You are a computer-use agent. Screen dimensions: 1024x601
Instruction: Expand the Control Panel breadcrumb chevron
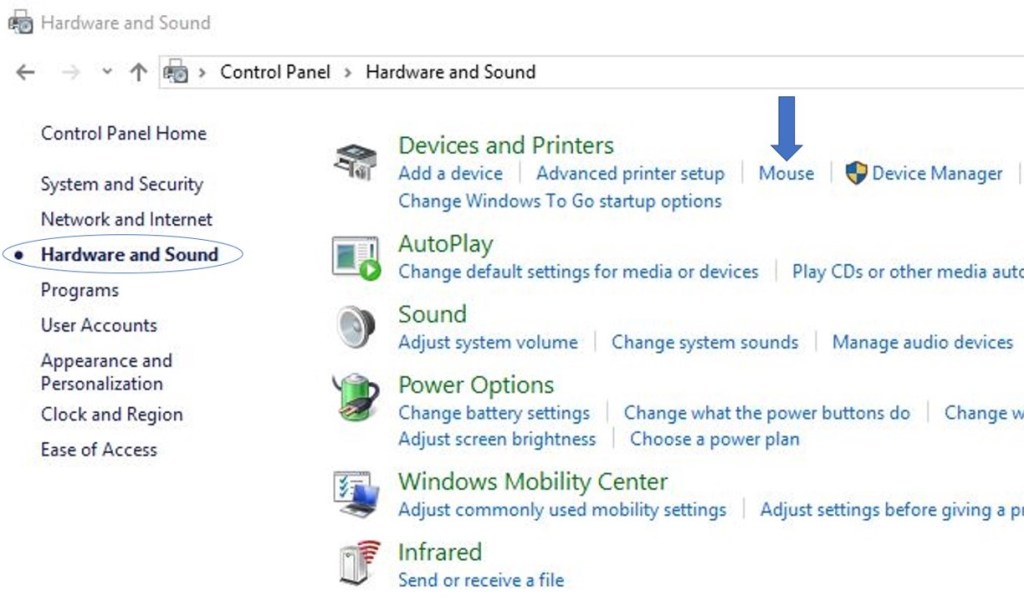348,72
